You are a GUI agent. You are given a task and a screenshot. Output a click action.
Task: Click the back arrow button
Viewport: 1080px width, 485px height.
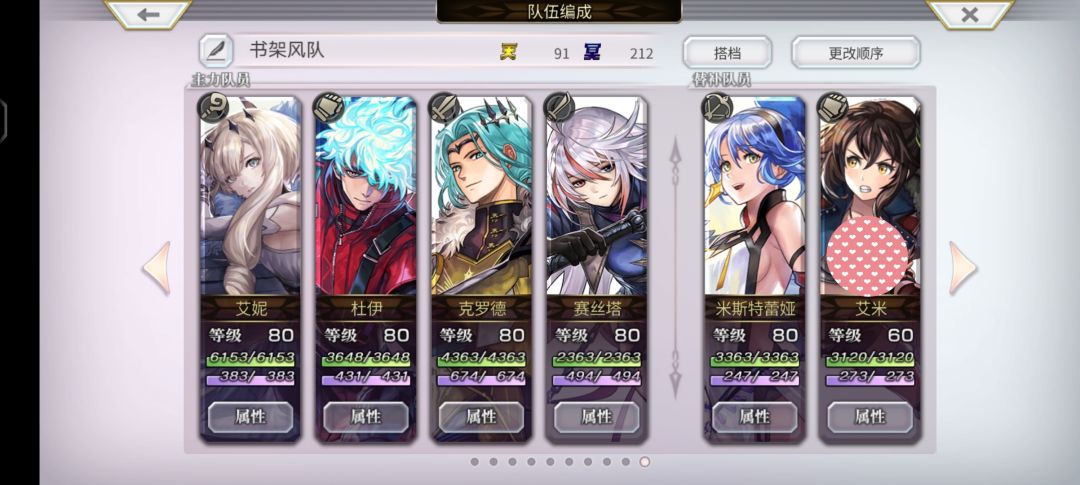pyautogui.click(x=148, y=14)
